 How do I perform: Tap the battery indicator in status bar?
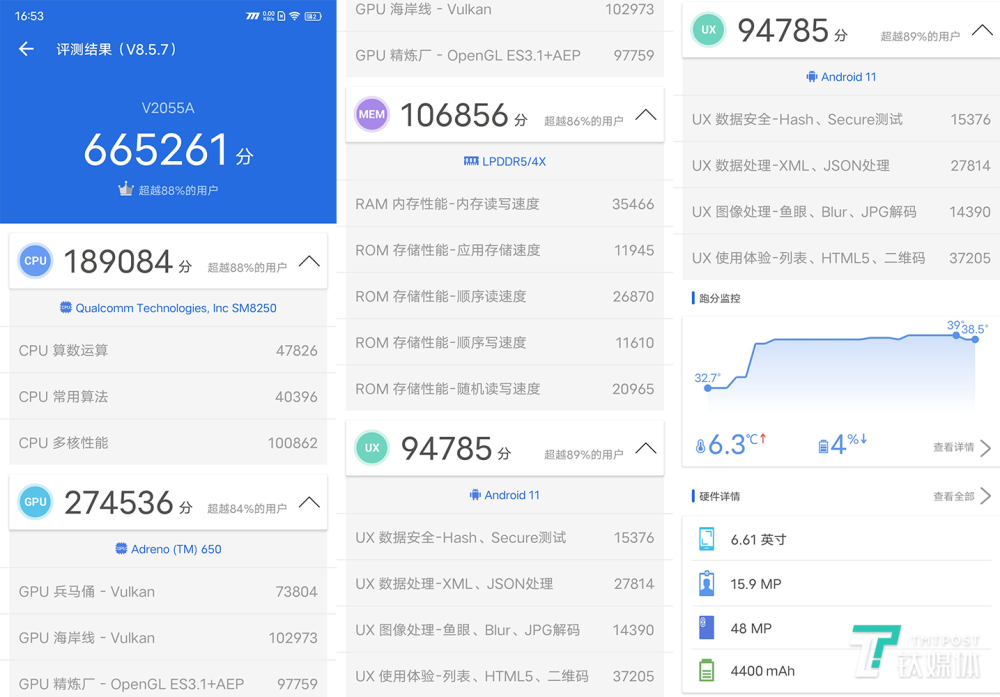pyautogui.click(x=313, y=16)
